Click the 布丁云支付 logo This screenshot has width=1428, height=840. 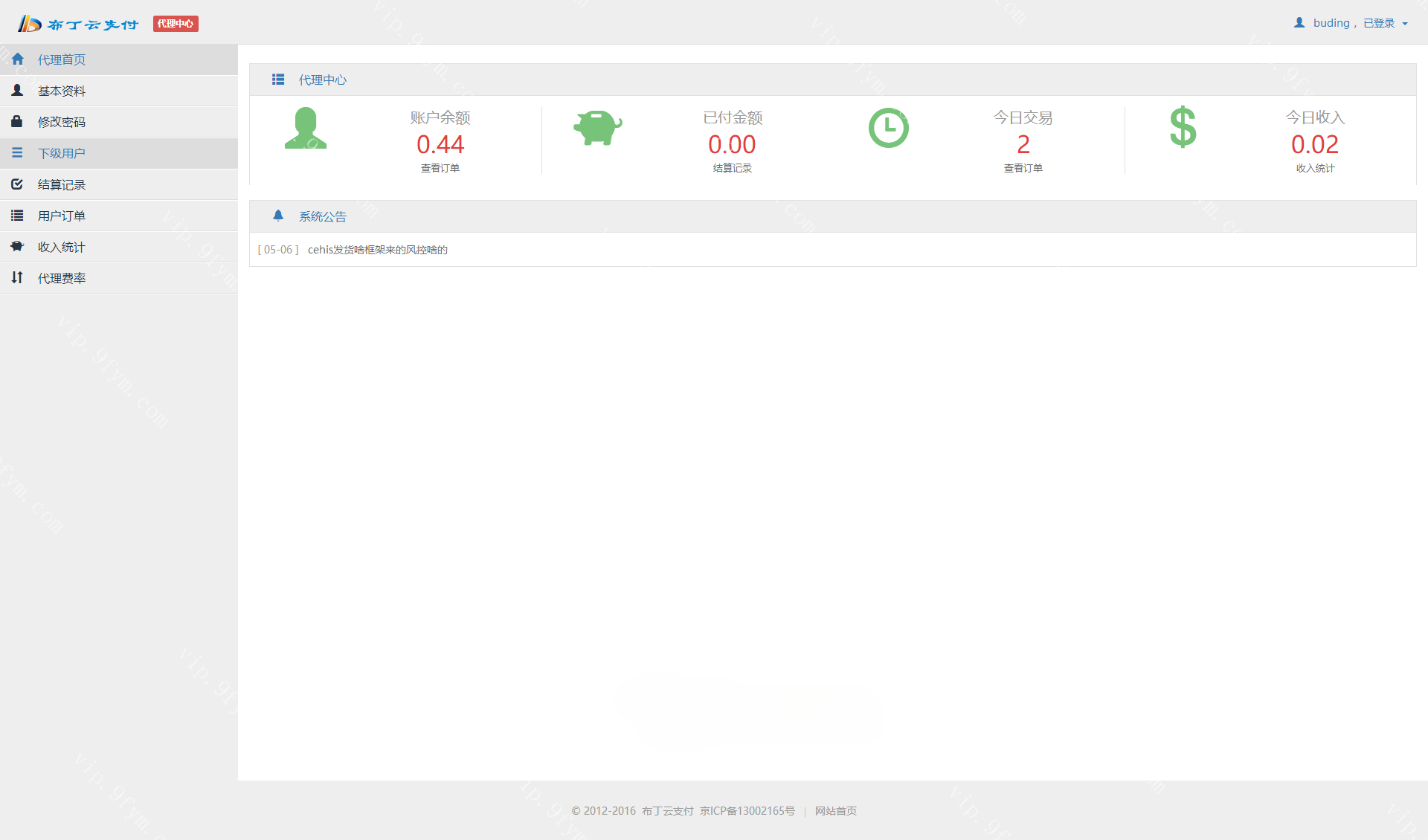pyautogui.click(x=79, y=24)
